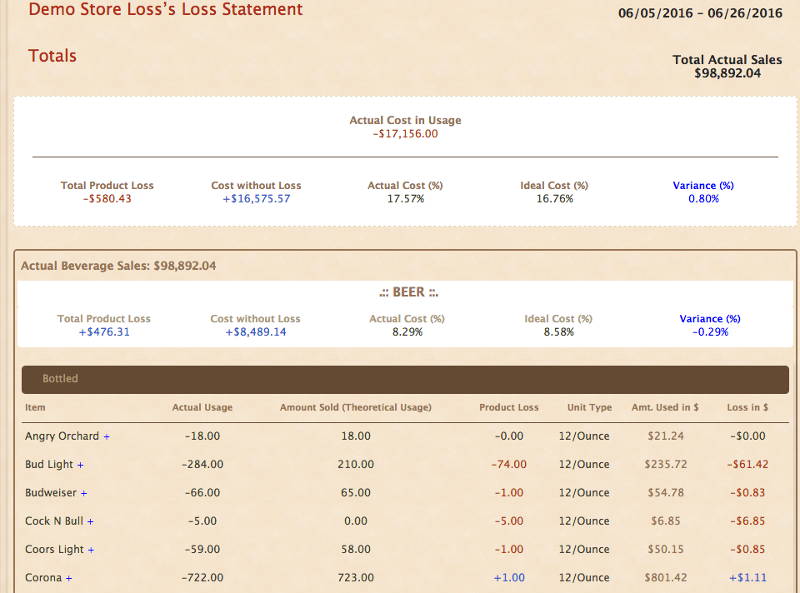Click Total Actual Sales value $98,892.04

727,73
